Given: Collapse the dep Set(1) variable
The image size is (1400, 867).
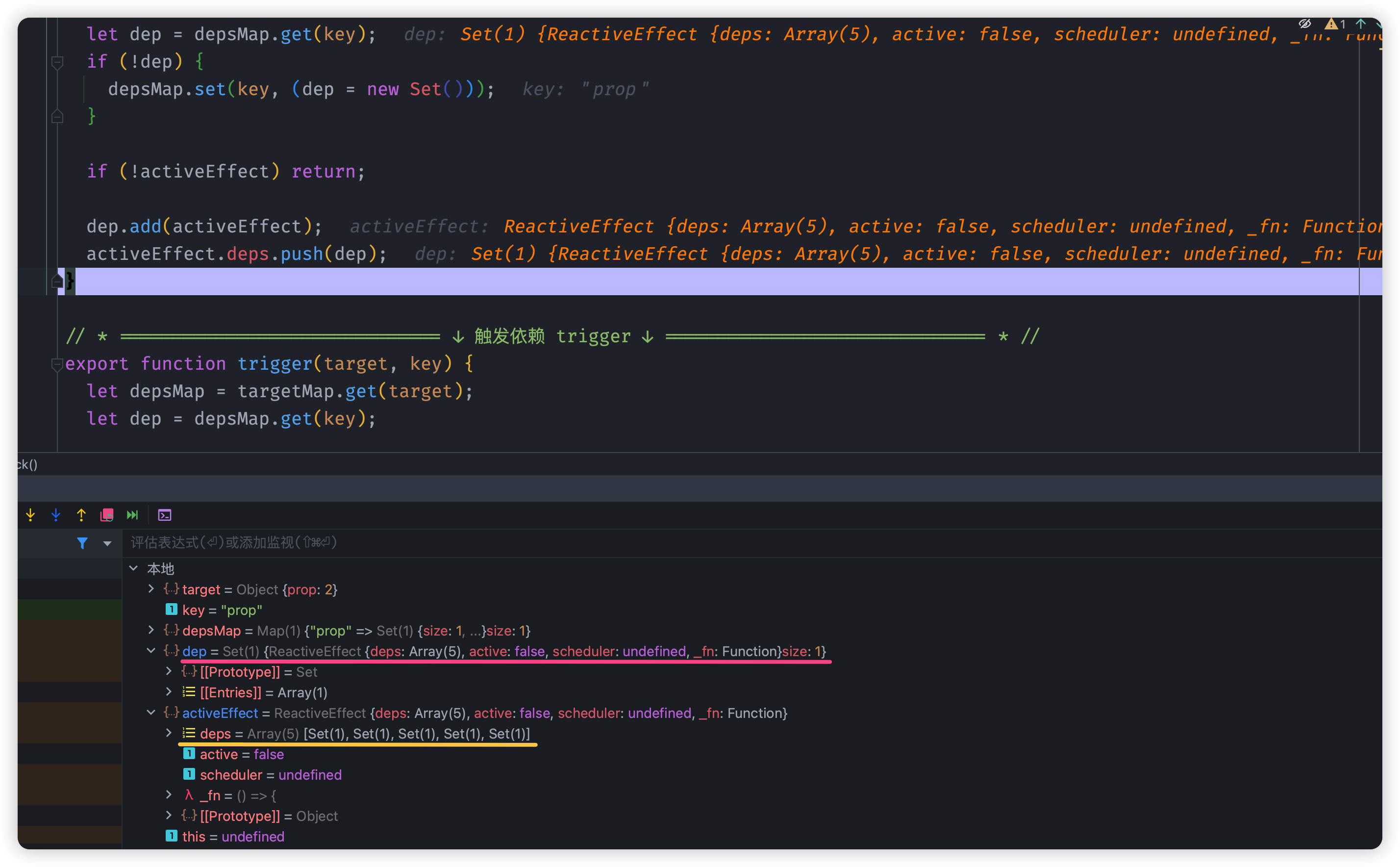Looking at the screenshot, I should pos(150,651).
